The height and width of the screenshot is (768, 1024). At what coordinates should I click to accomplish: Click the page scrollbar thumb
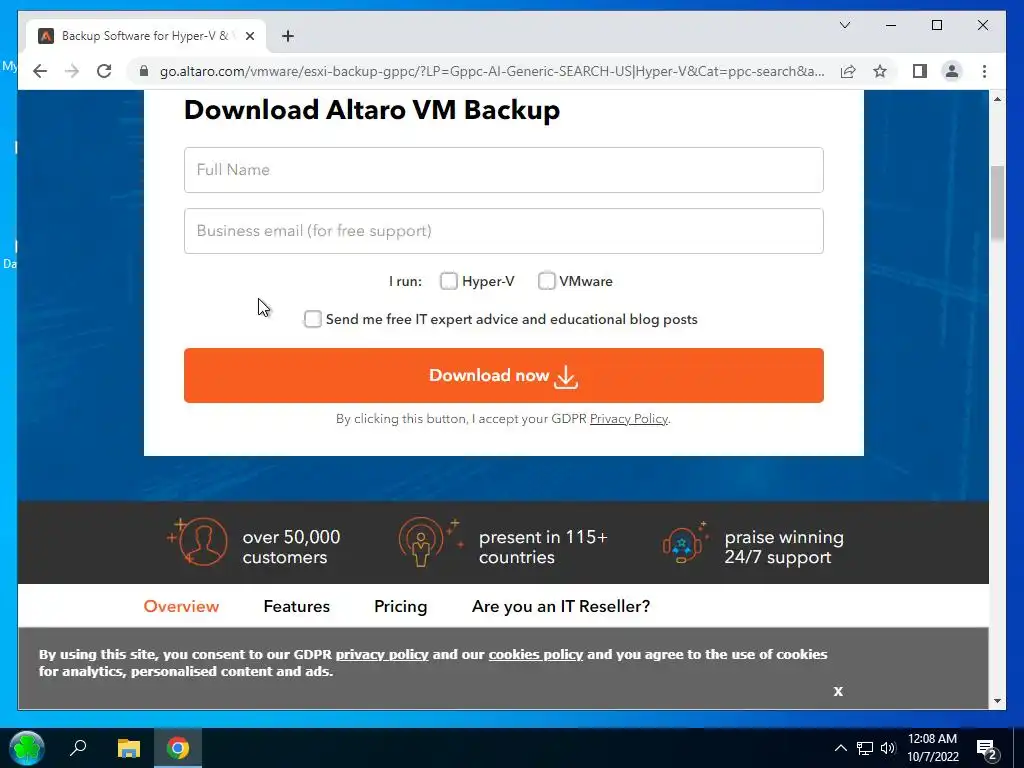[x=997, y=204]
